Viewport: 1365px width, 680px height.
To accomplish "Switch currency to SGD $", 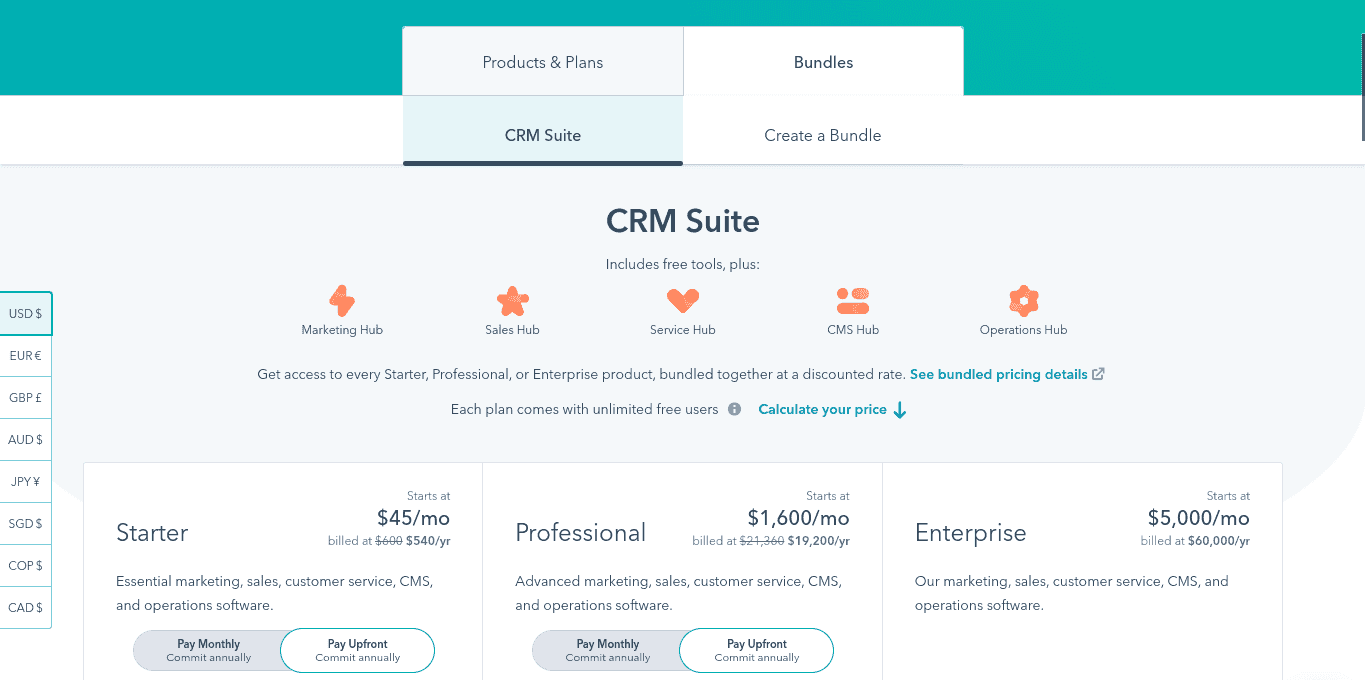I will 26,523.
